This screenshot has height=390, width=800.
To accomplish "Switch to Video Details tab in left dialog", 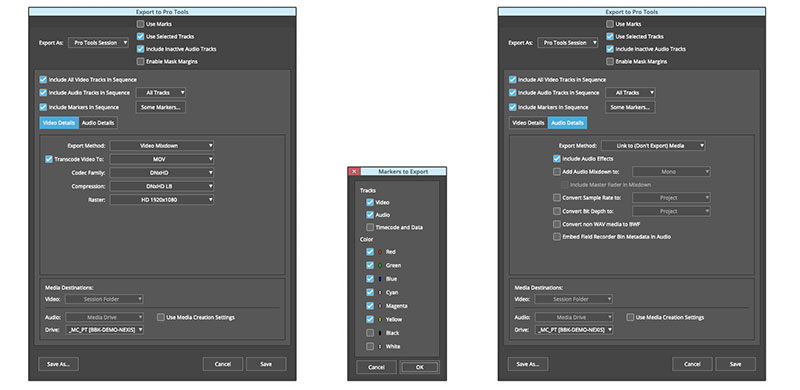I will pos(59,123).
